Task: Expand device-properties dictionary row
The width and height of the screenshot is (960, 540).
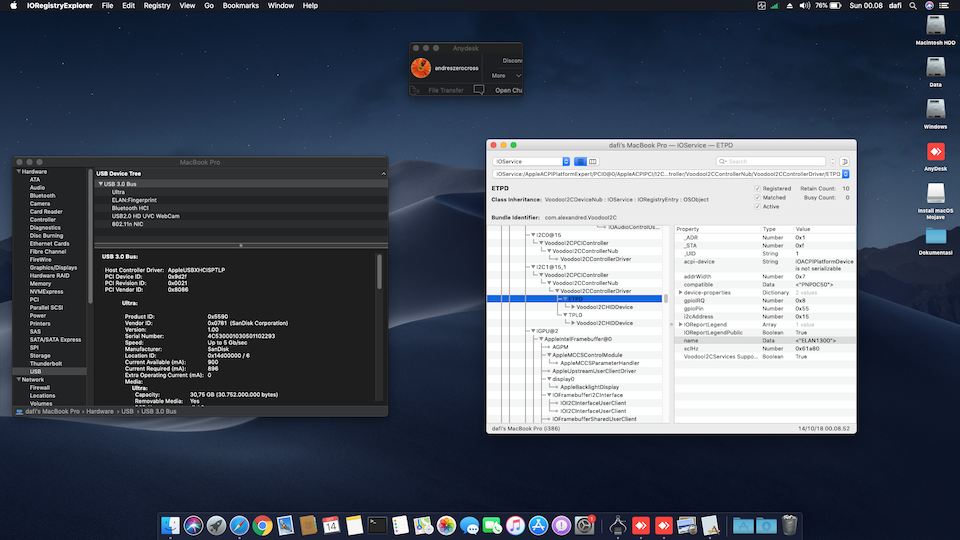Action: pyautogui.click(x=680, y=292)
